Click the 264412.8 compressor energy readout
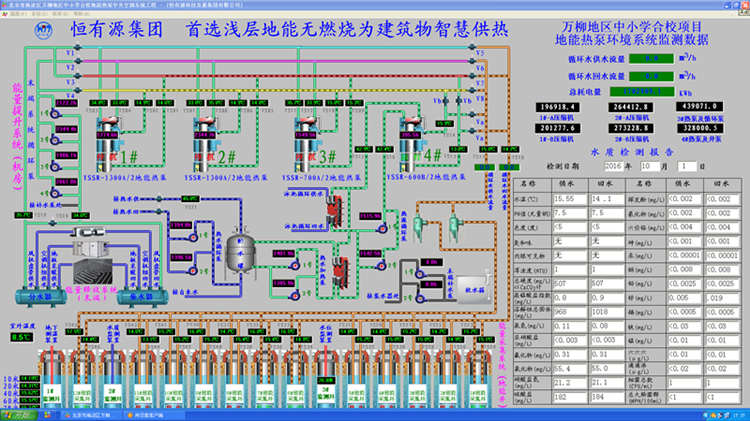The image size is (750, 421). (630, 107)
